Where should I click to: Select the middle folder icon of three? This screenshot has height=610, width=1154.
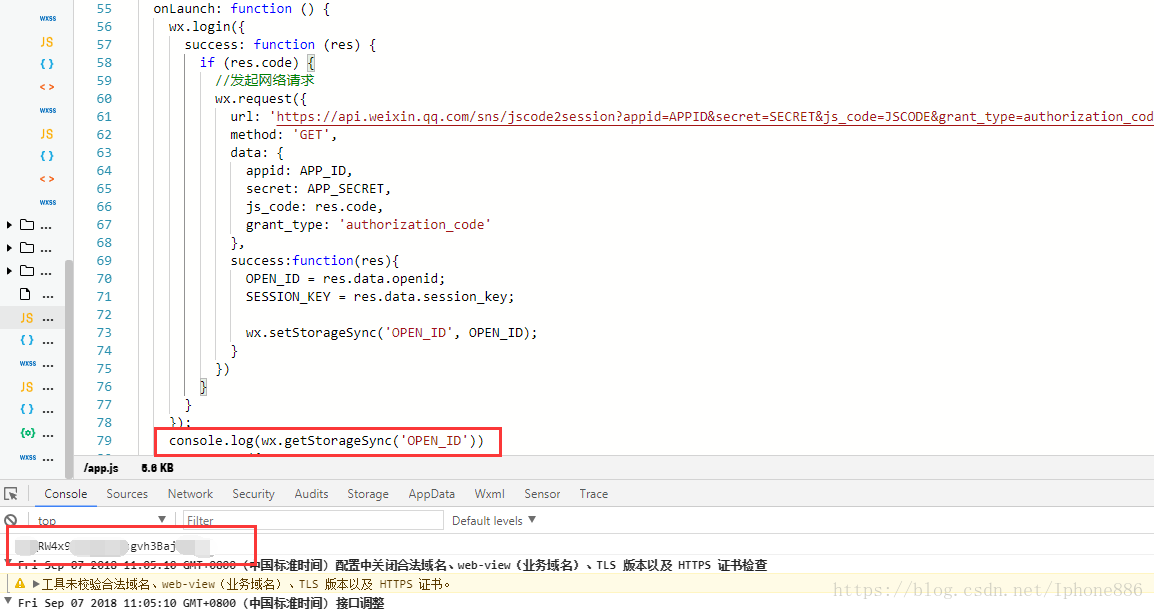click(27, 247)
